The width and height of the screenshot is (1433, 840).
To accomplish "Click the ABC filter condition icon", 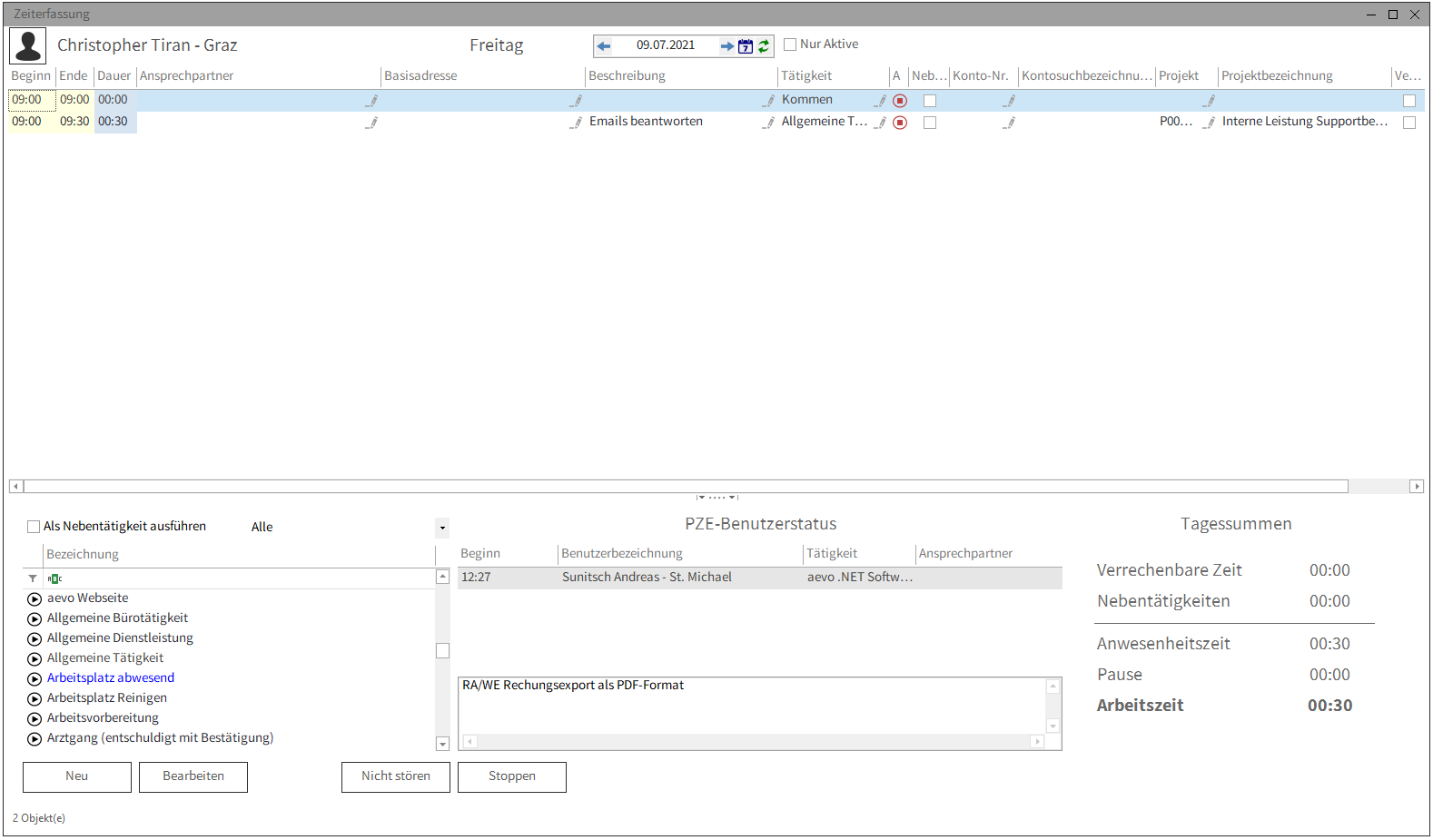I will coord(54,578).
